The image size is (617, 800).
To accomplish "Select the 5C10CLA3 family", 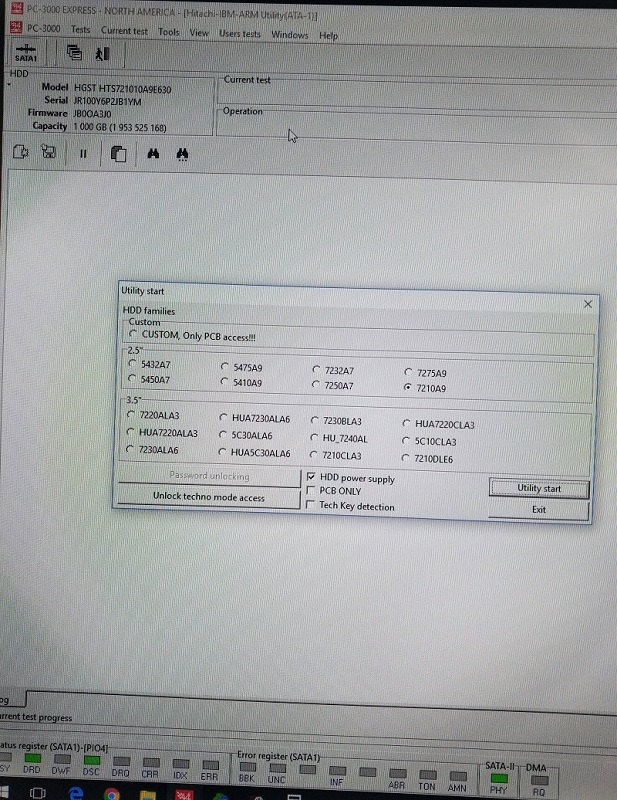I will click(430, 441).
